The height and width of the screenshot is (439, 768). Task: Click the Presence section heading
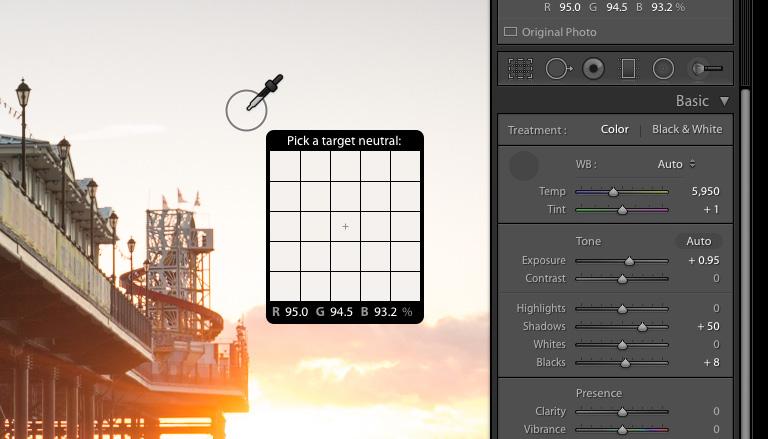[599, 393]
